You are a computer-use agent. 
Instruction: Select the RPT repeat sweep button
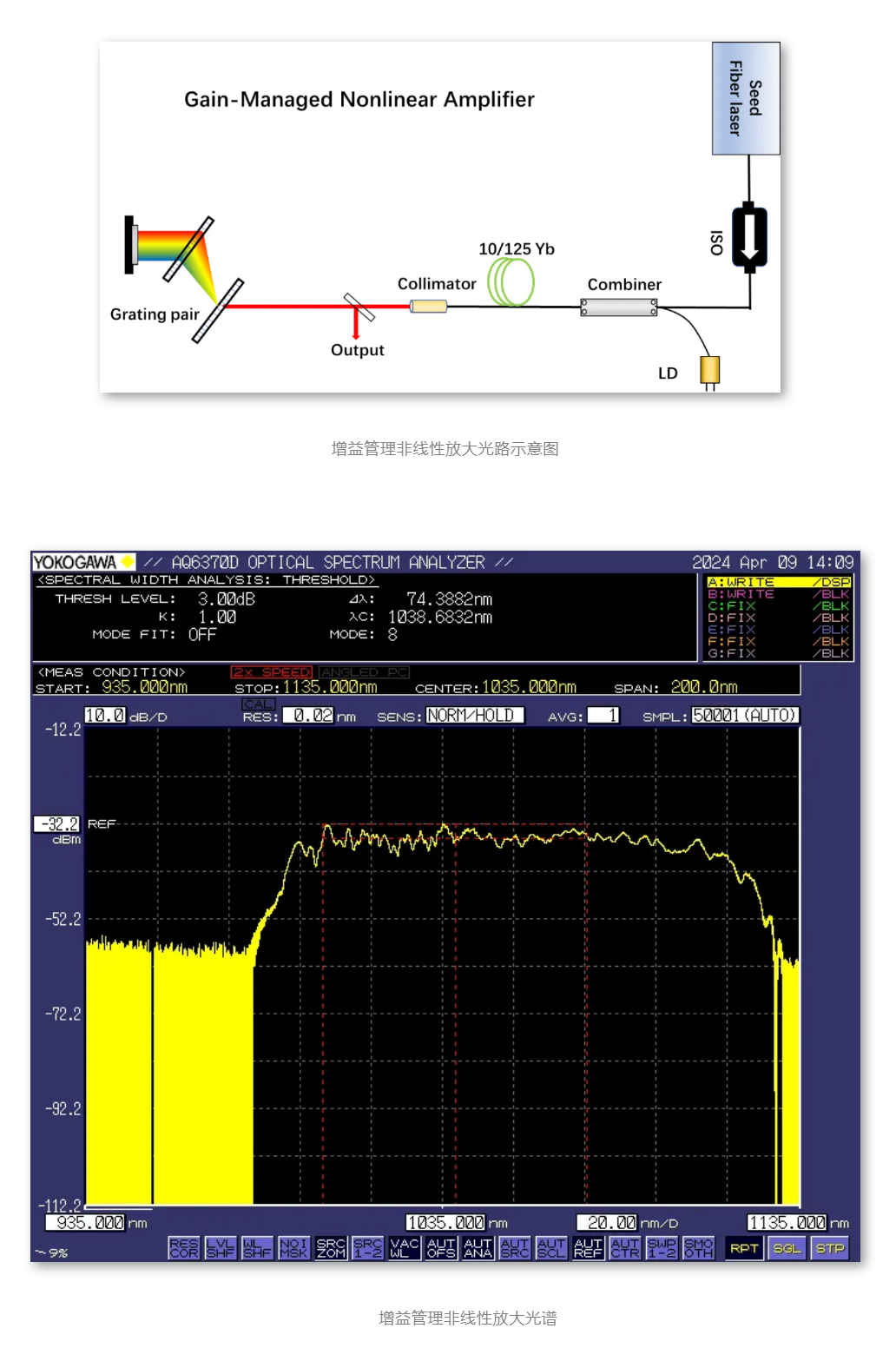[744, 1248]
